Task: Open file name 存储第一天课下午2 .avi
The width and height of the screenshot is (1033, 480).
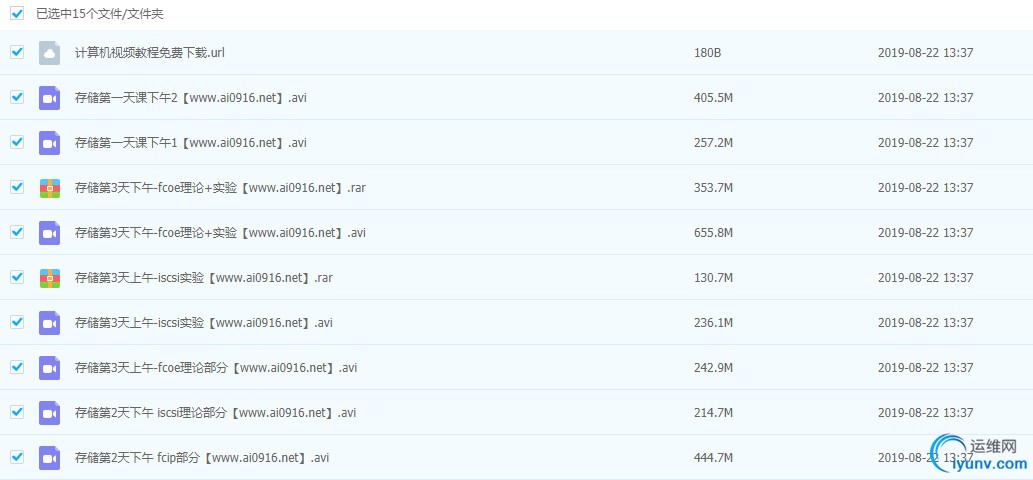Action: [x=190, y=97]
